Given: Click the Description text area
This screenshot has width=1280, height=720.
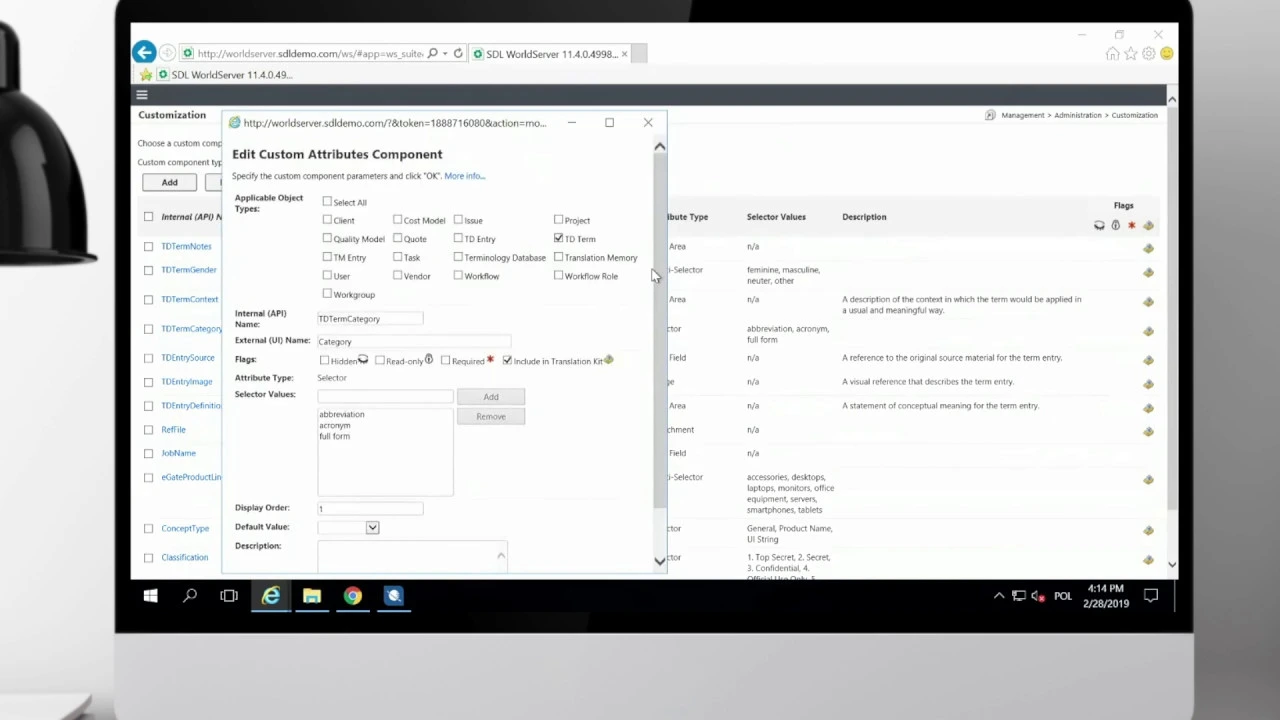Looking at the screenshot, I should [412, 557].
